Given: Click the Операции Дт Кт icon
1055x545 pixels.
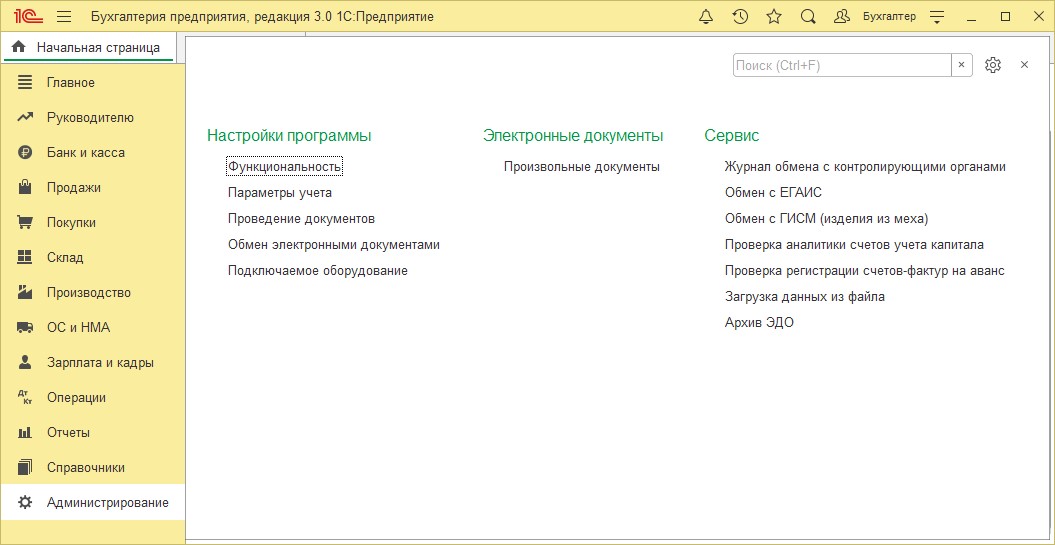Looking at the screenshot, I should coord(25,398).
